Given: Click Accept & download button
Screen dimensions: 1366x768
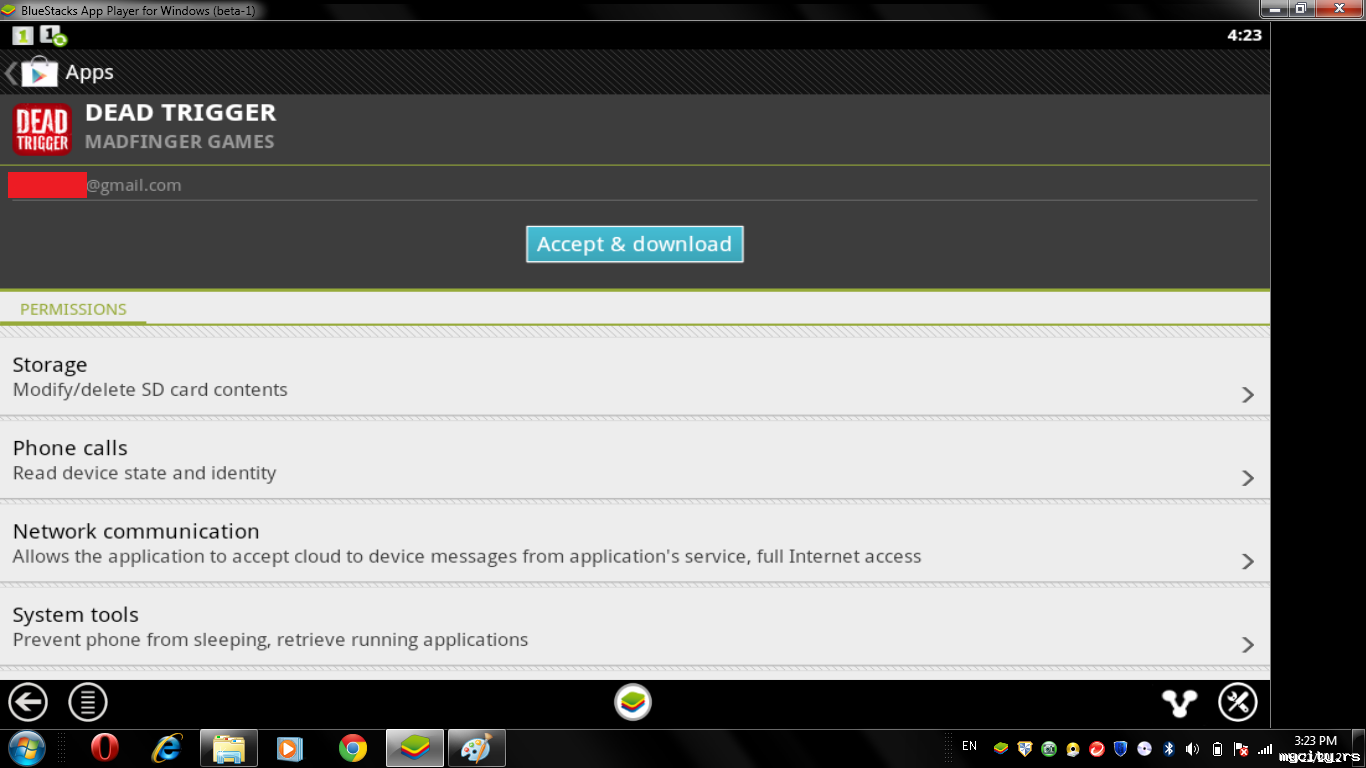Looking at the screenshot, I should point(635,244).
